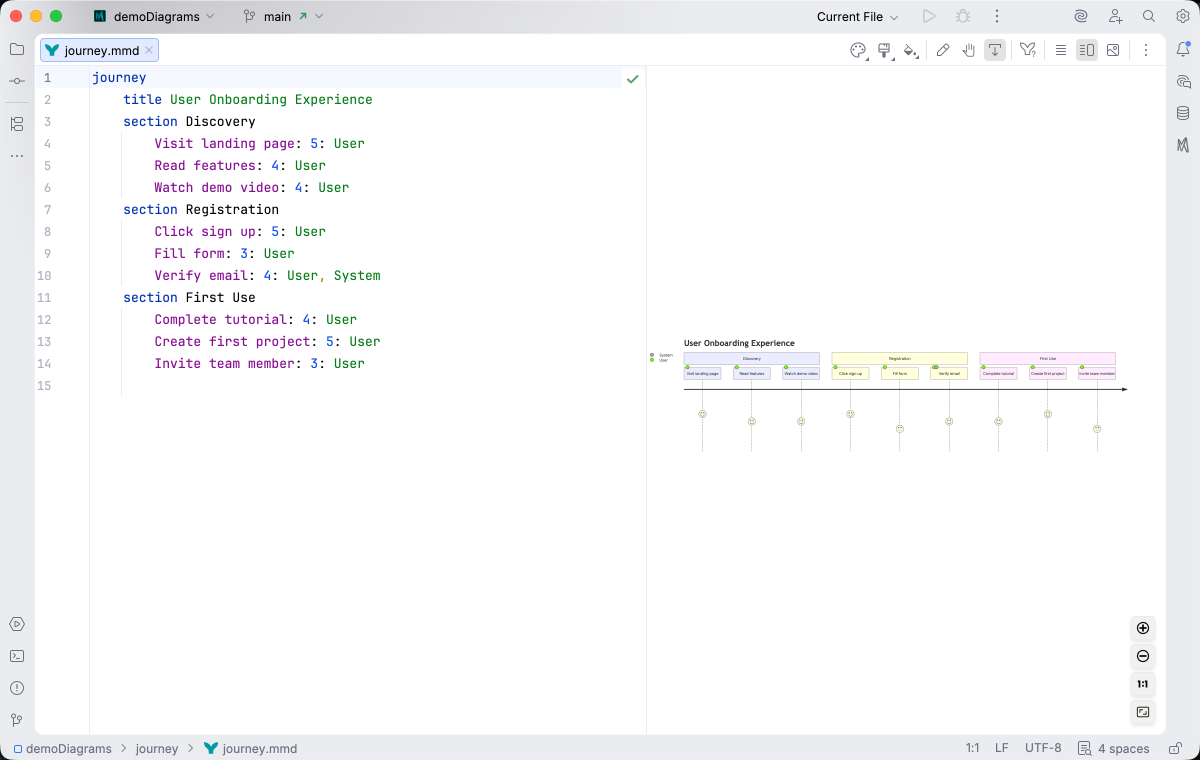1200x760 pixels.
Task: Click the 'journey' keyword on line 1
Action: pos(119,78)
